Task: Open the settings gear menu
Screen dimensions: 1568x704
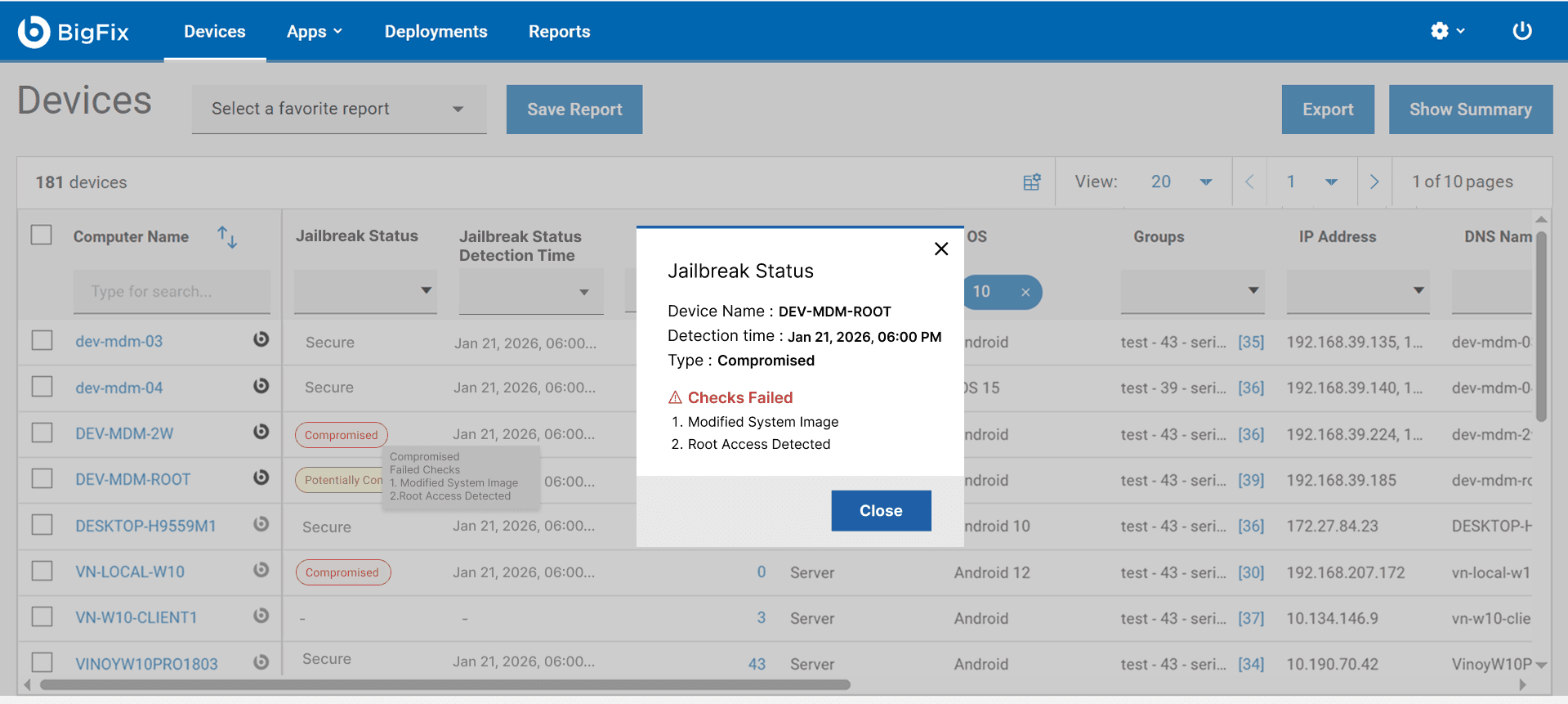Action: (x=1447, y=31)
